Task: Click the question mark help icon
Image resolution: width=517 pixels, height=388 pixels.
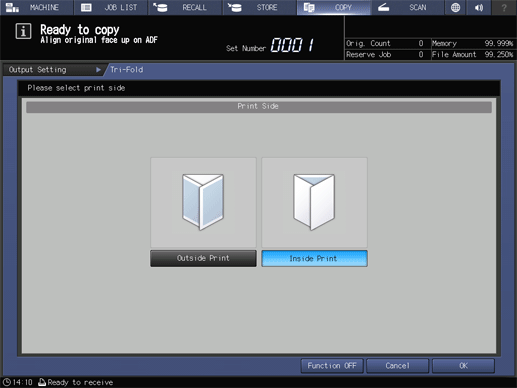Action: point(504,7)
